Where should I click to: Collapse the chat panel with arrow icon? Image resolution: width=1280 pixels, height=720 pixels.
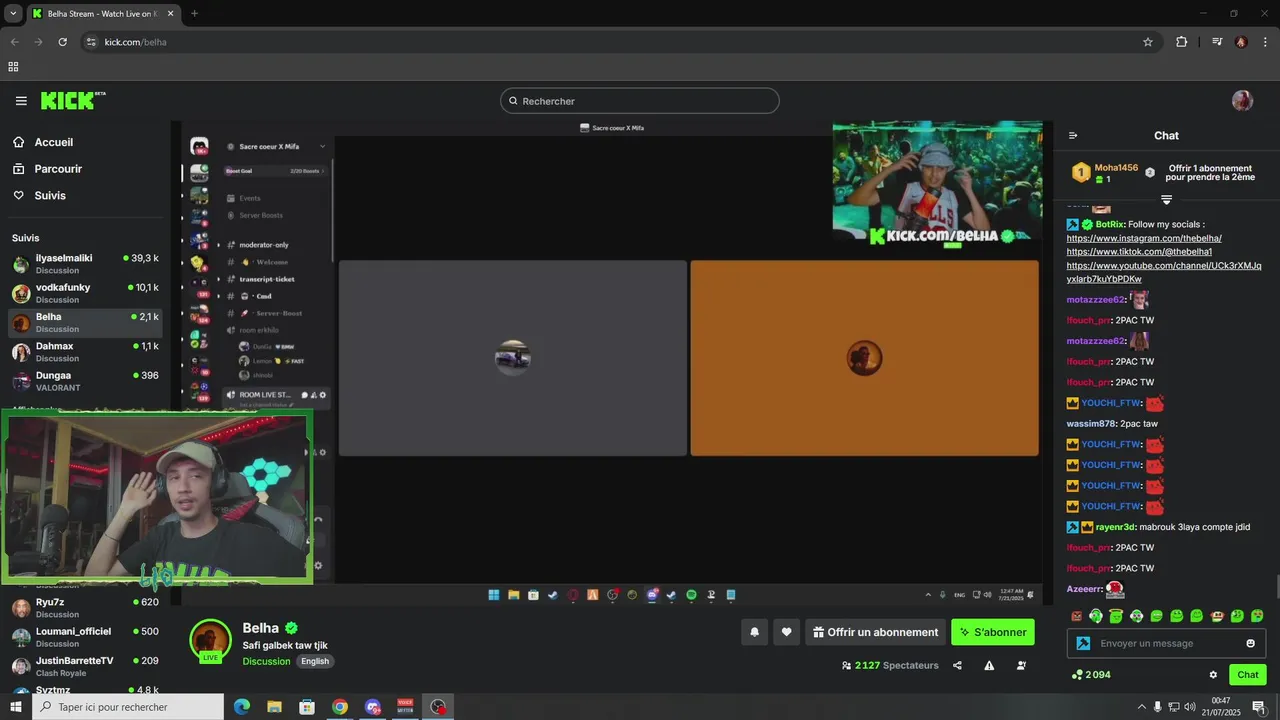tap(1073, 136)
